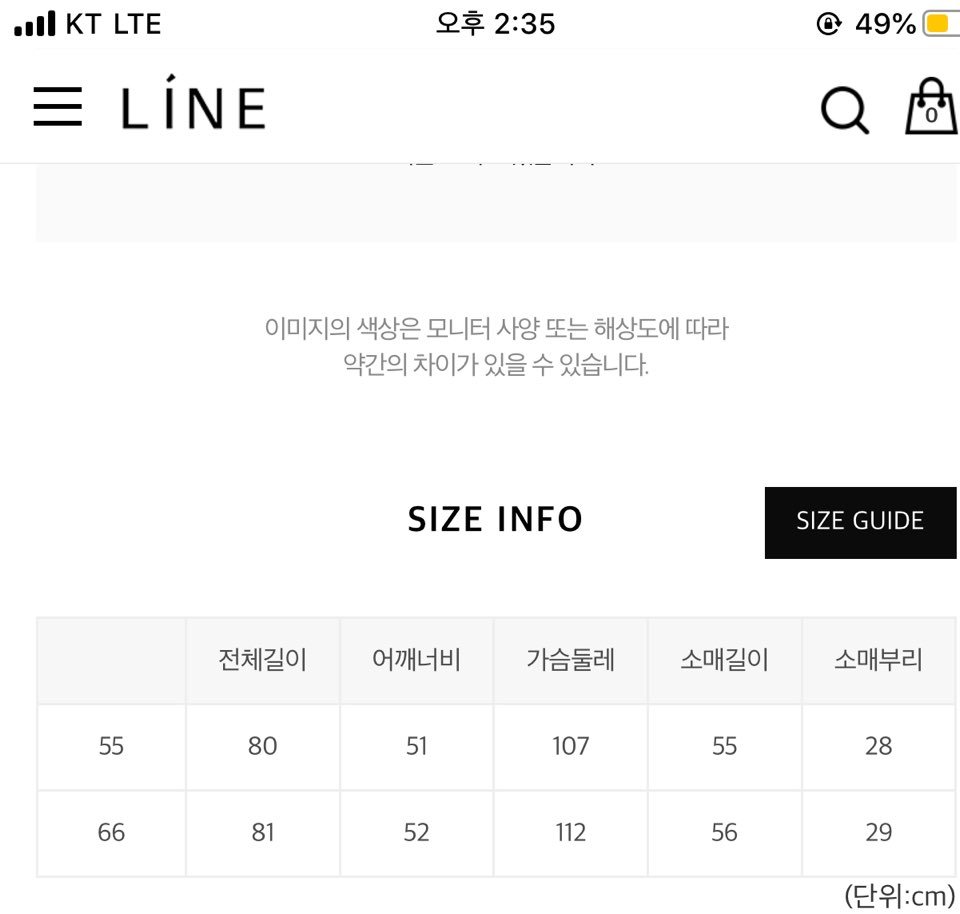Tap the KT LTE carrier label
The width and height of the screenshot is (960, 914).
113,24
